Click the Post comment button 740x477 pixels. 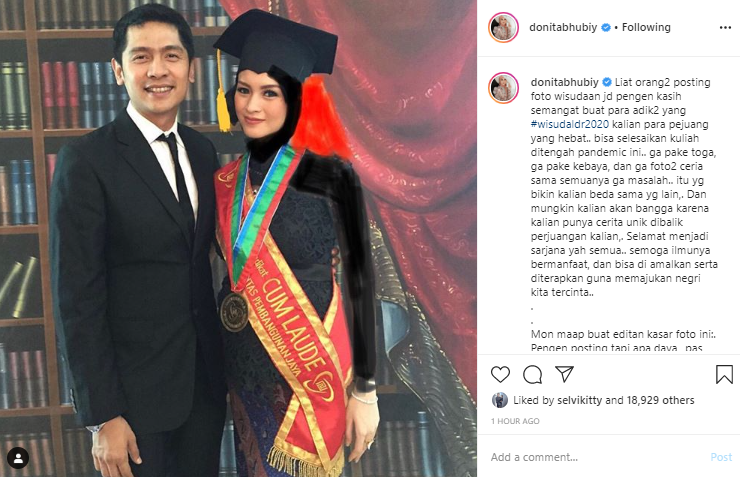(721, 457)
